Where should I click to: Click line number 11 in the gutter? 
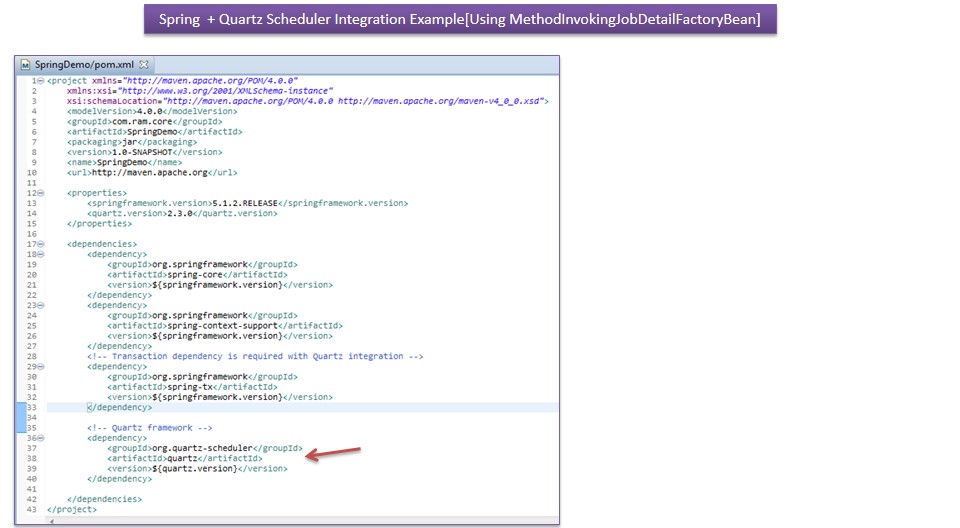click(32, 183)
